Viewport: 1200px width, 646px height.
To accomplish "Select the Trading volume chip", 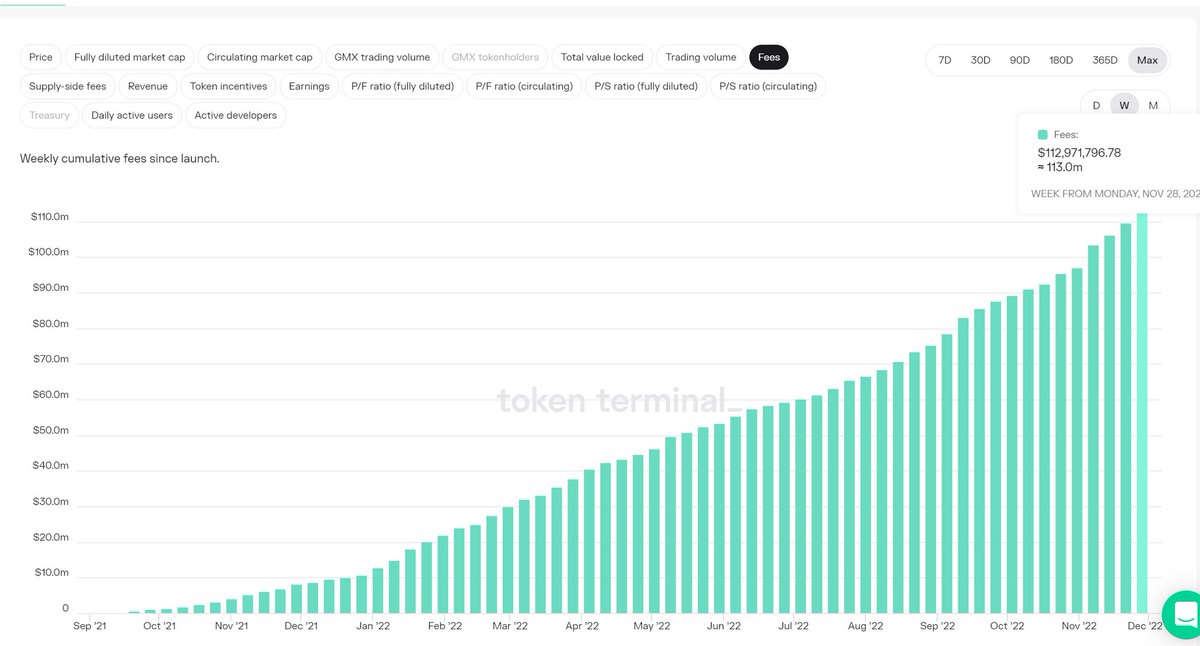I will coord(701,57).
